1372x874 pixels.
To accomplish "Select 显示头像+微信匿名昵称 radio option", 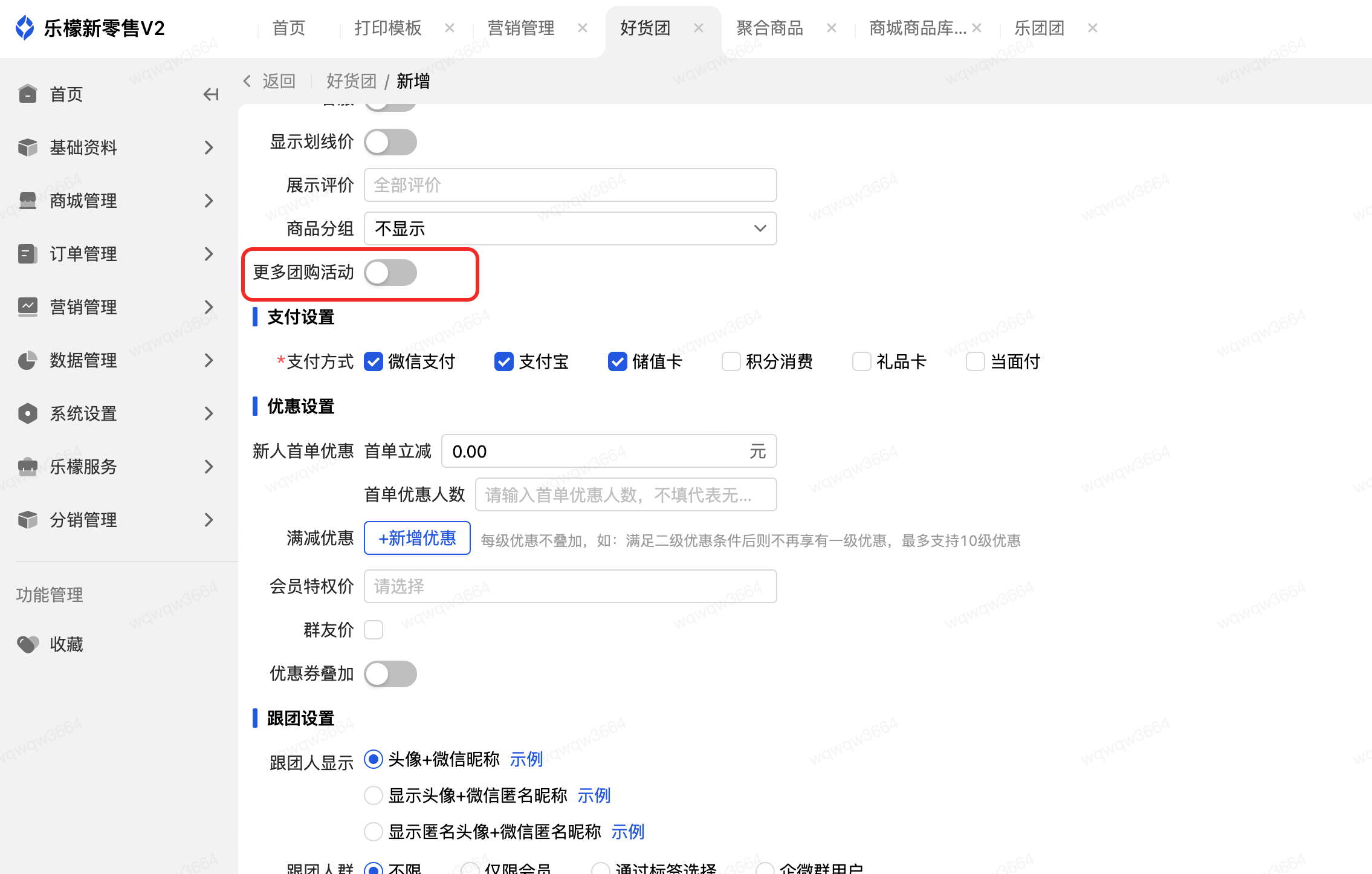I will 374,795.
